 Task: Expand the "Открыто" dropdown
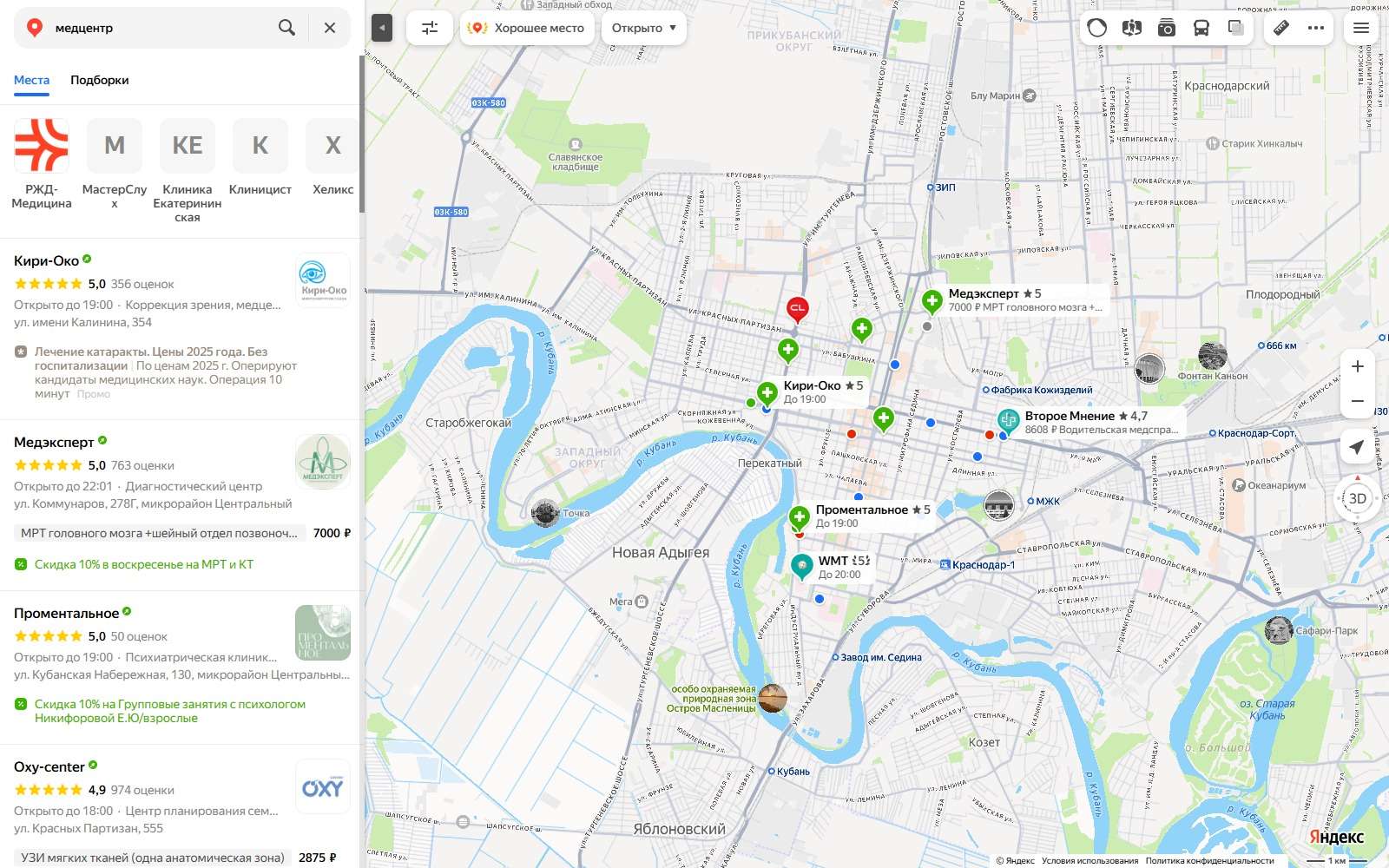pos(644,28)
